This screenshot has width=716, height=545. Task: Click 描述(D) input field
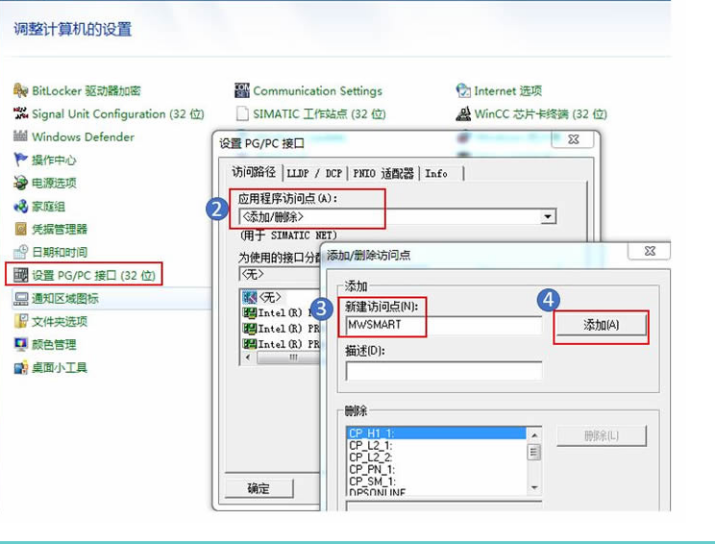[x=443, y=370]
